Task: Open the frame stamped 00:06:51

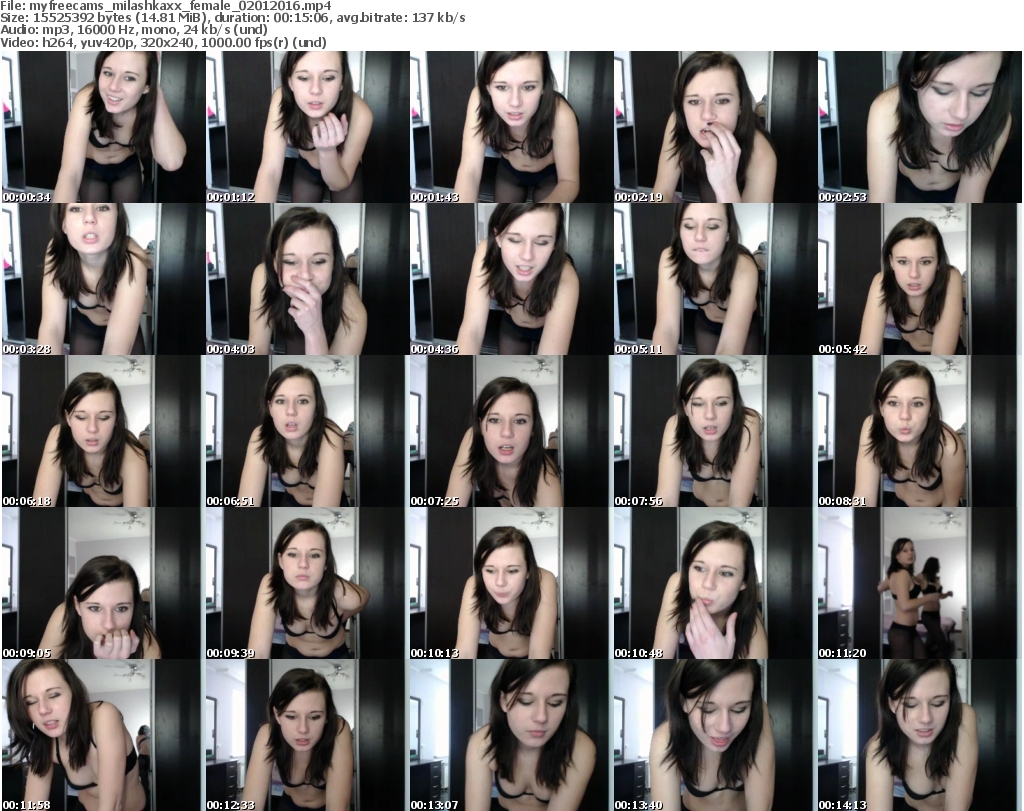Action: [308, 431]
